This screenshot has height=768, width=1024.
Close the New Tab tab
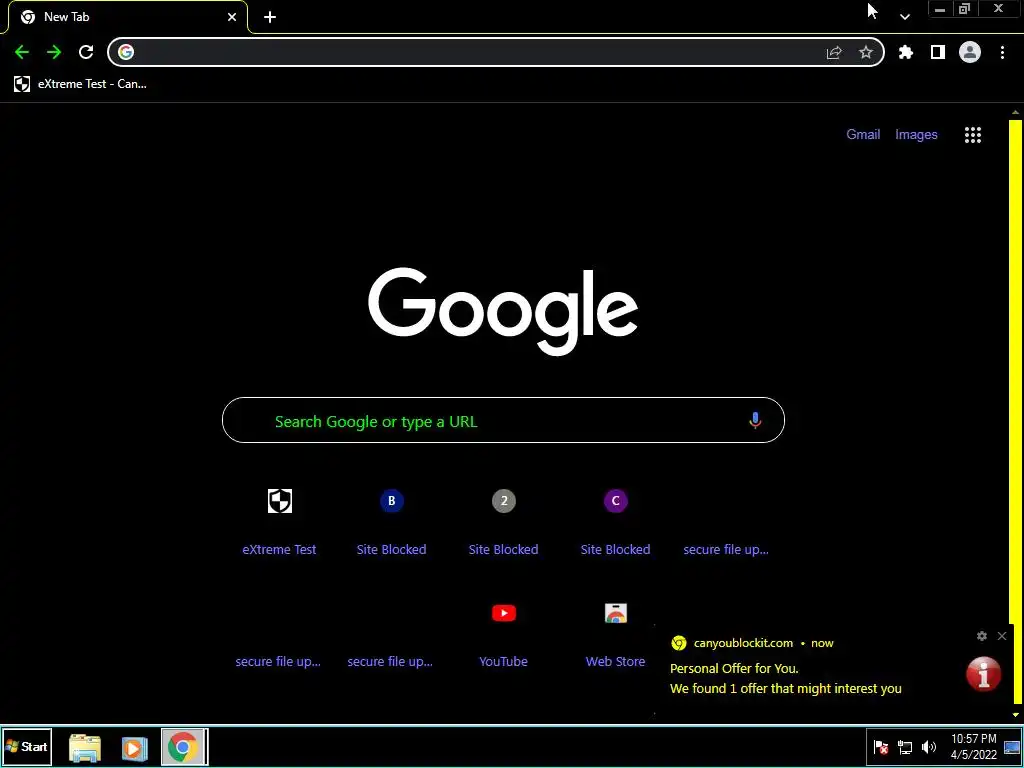(x=232, y=17)
